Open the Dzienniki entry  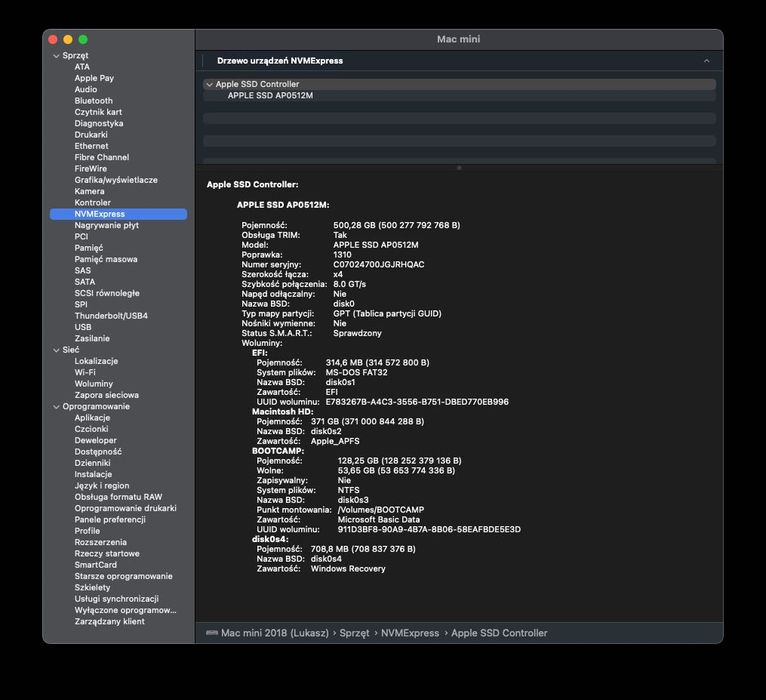(92, 463)
